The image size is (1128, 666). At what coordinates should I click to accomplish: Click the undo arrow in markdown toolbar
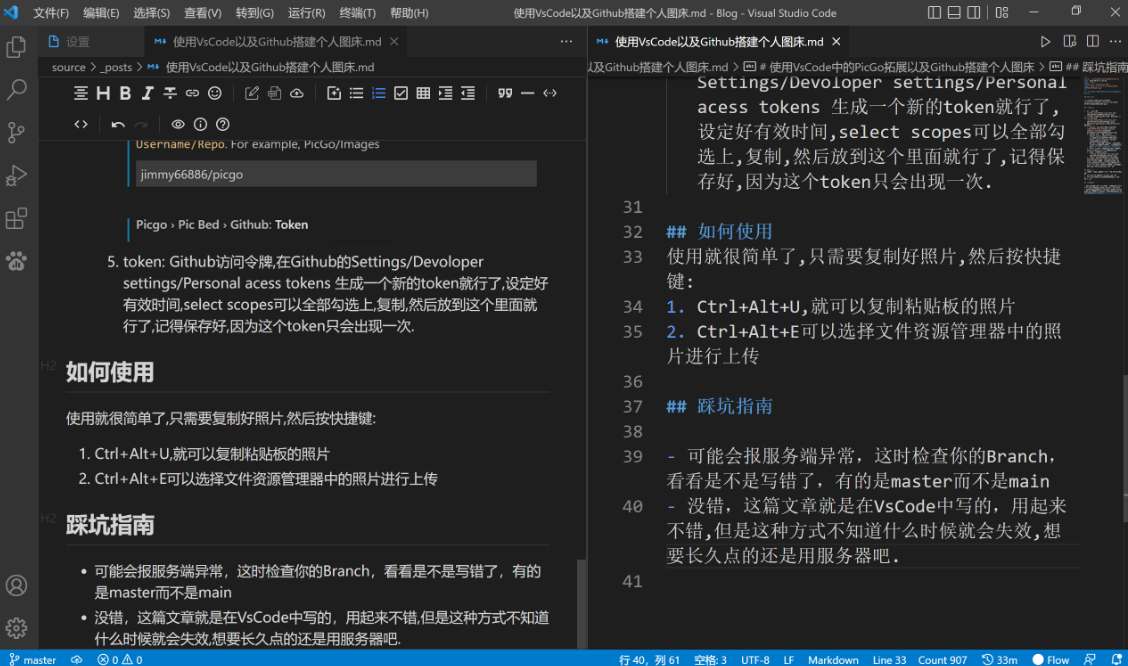[x=118, y=124]
